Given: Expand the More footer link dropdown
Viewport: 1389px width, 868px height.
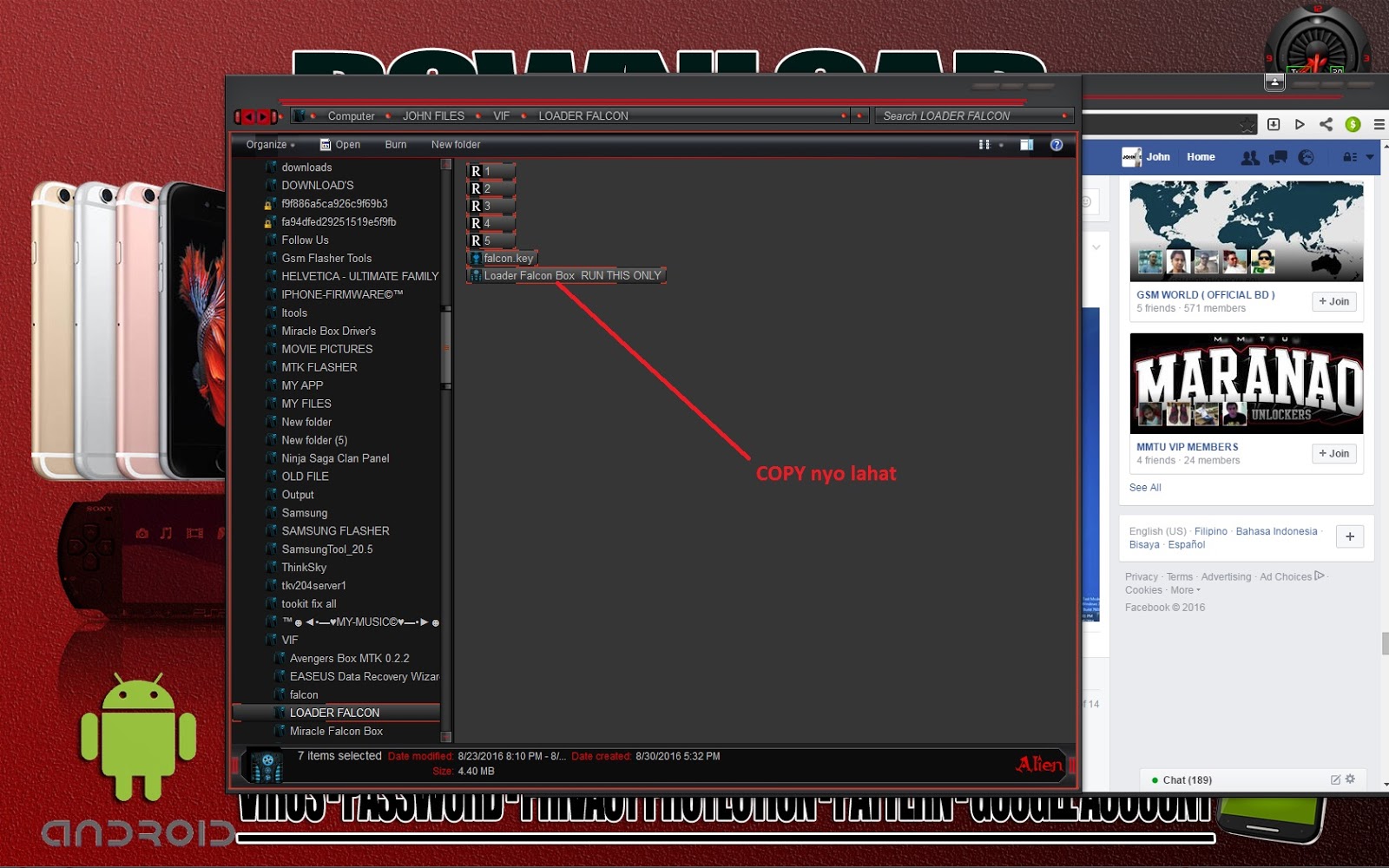Looking at the screenshot, I should click(1185, 590).
